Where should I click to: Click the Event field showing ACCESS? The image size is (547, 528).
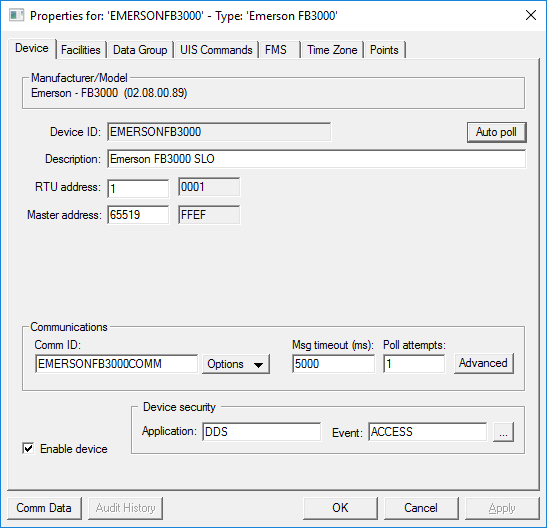click(x=427, y=432)
